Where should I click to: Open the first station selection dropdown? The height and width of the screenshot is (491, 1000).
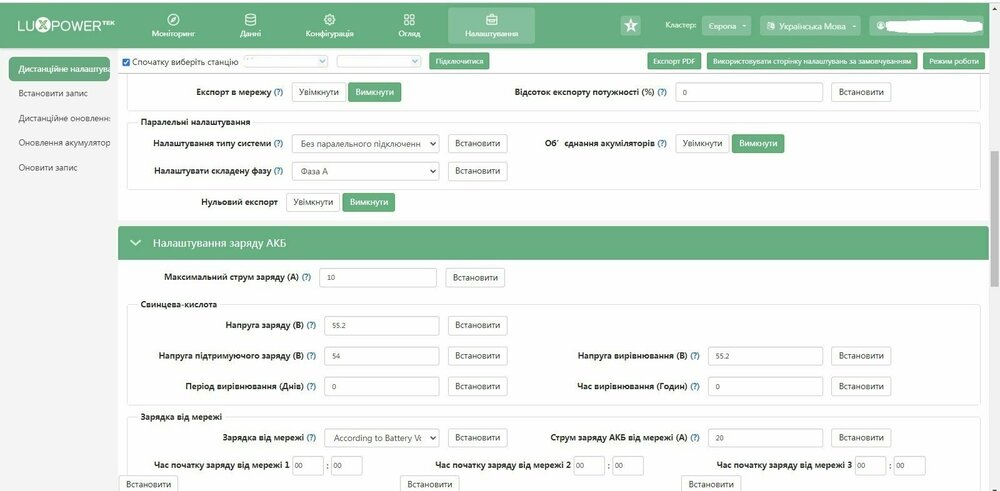(x=285, y=61)
